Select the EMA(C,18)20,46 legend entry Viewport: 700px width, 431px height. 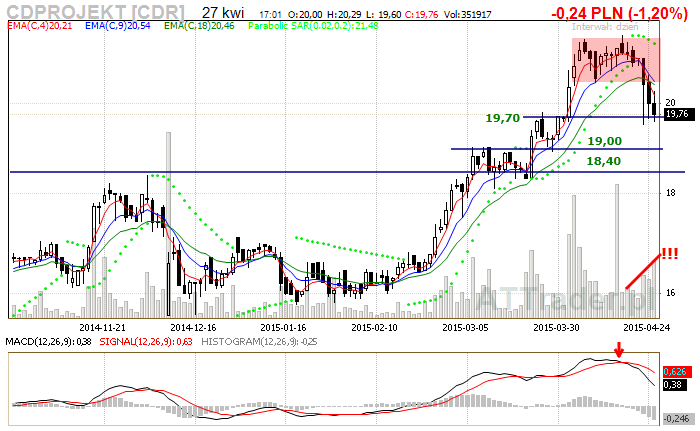click(199, 26)
